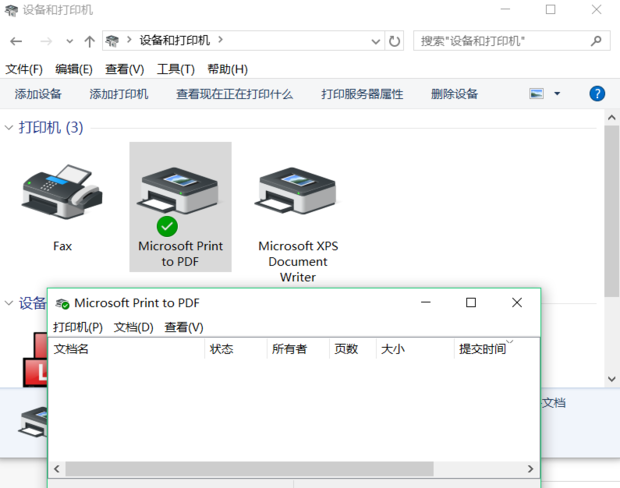This screenshot has width=620, height=488.
Task: Open 文档(D) menu in print queue
Action: coord(134,327)
